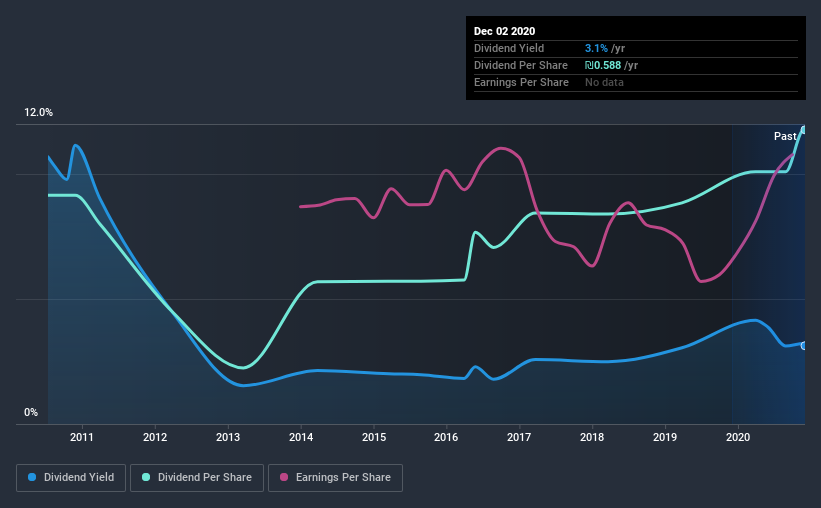The height and width of the screenshot is (508, 821).
Task: Click the ₪0.588 Dividend Per Share value
Action: click(603, 65)
